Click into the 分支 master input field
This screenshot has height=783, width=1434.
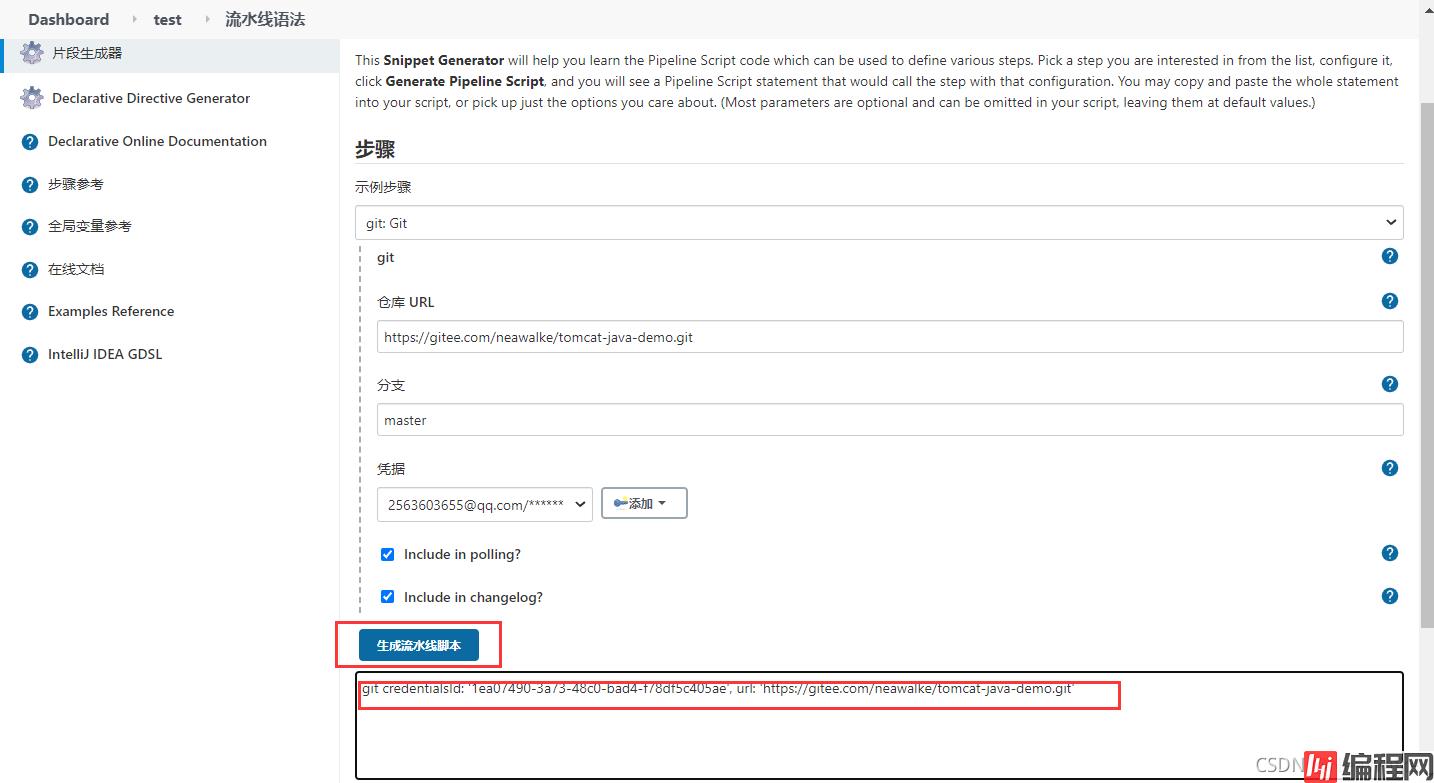coord(890,420)
